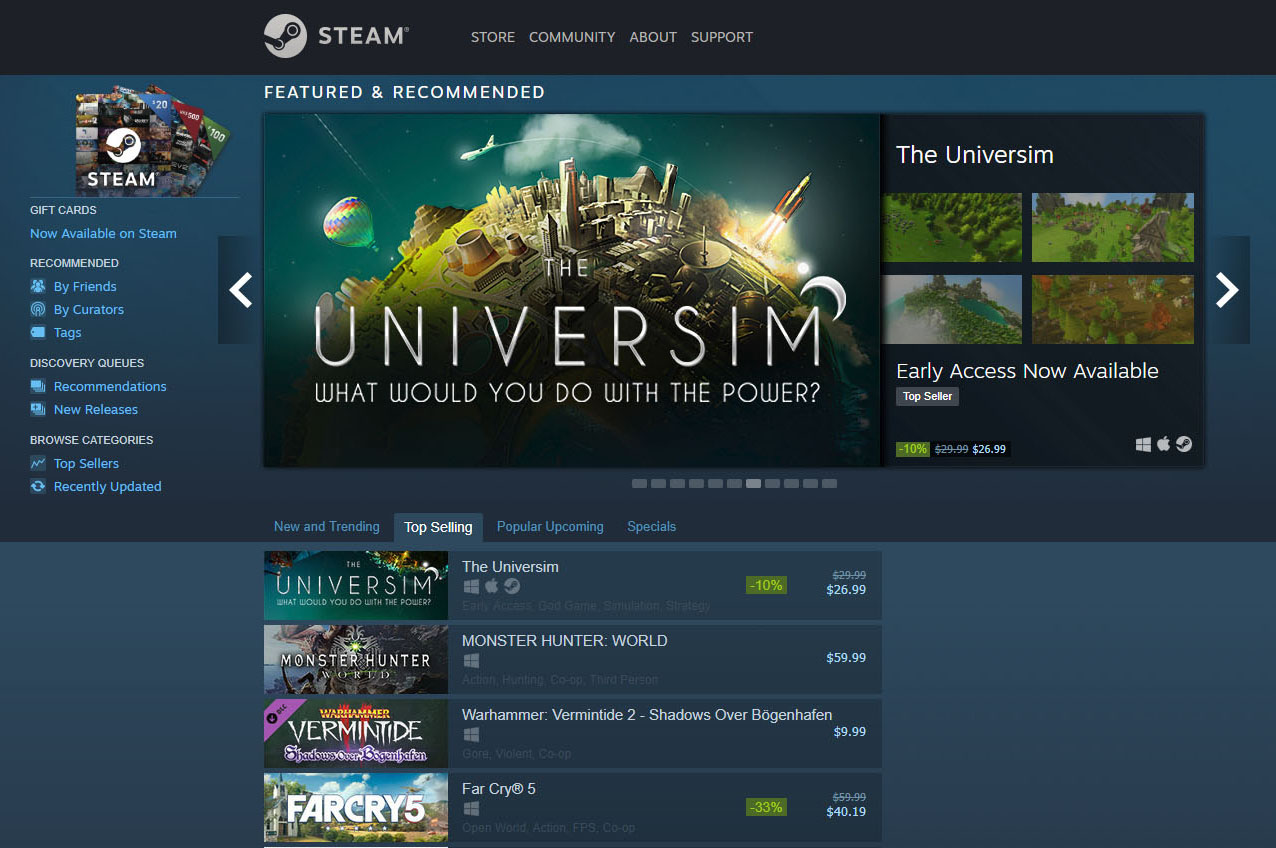Open the New Releases queue icon
This screenshot has height=848, width=1276.
click(38, 409)
